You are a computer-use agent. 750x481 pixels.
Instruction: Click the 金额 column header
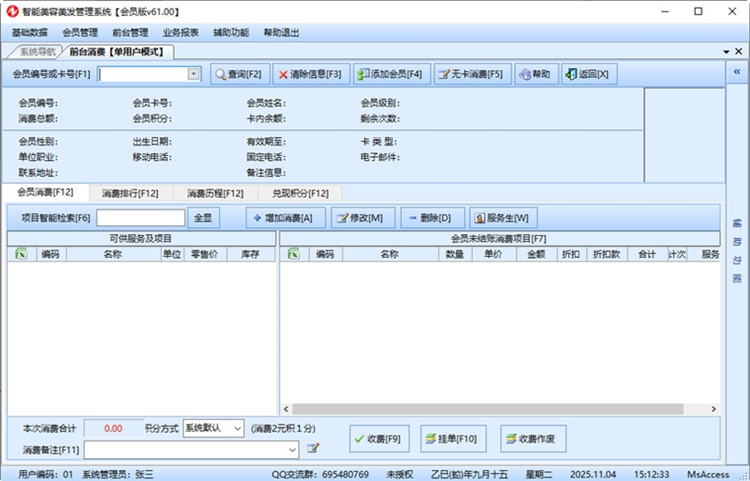(536, 254)
